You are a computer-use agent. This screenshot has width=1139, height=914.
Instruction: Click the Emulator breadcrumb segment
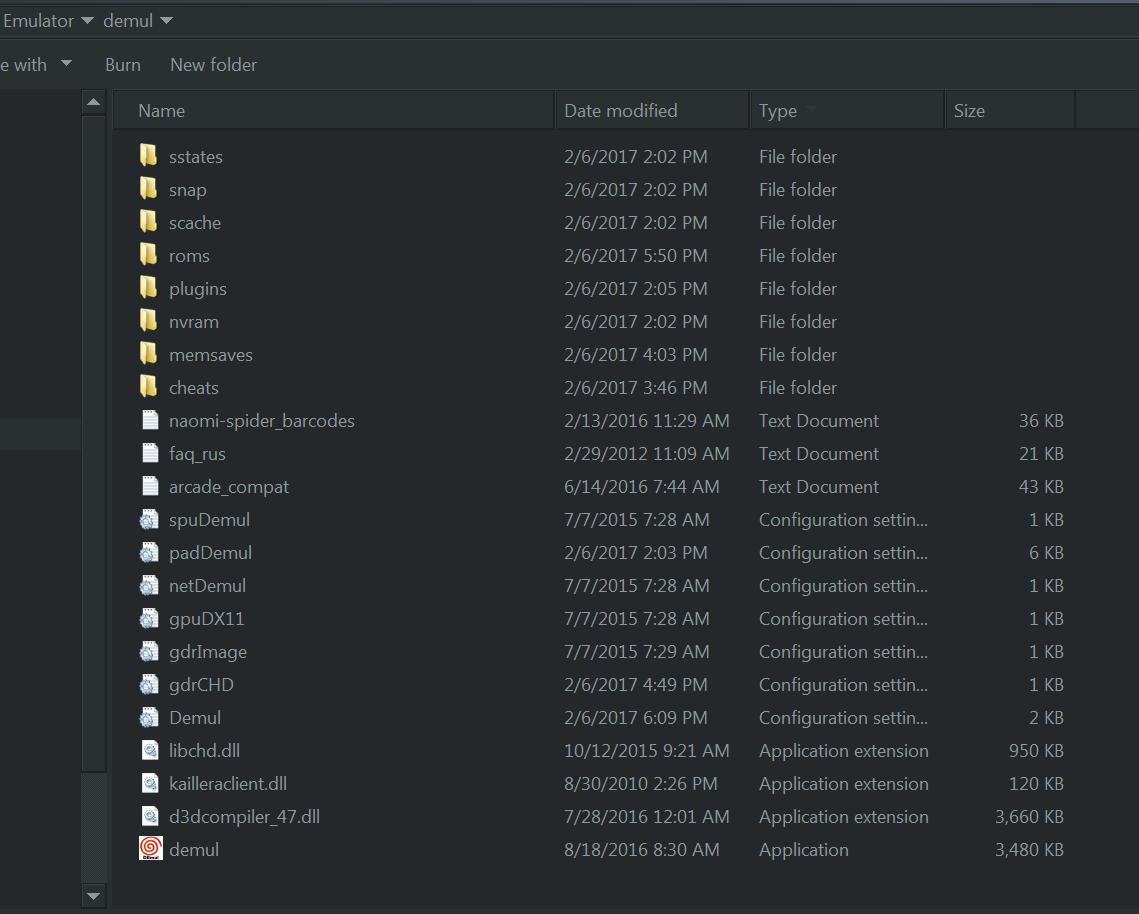point(38,20)
